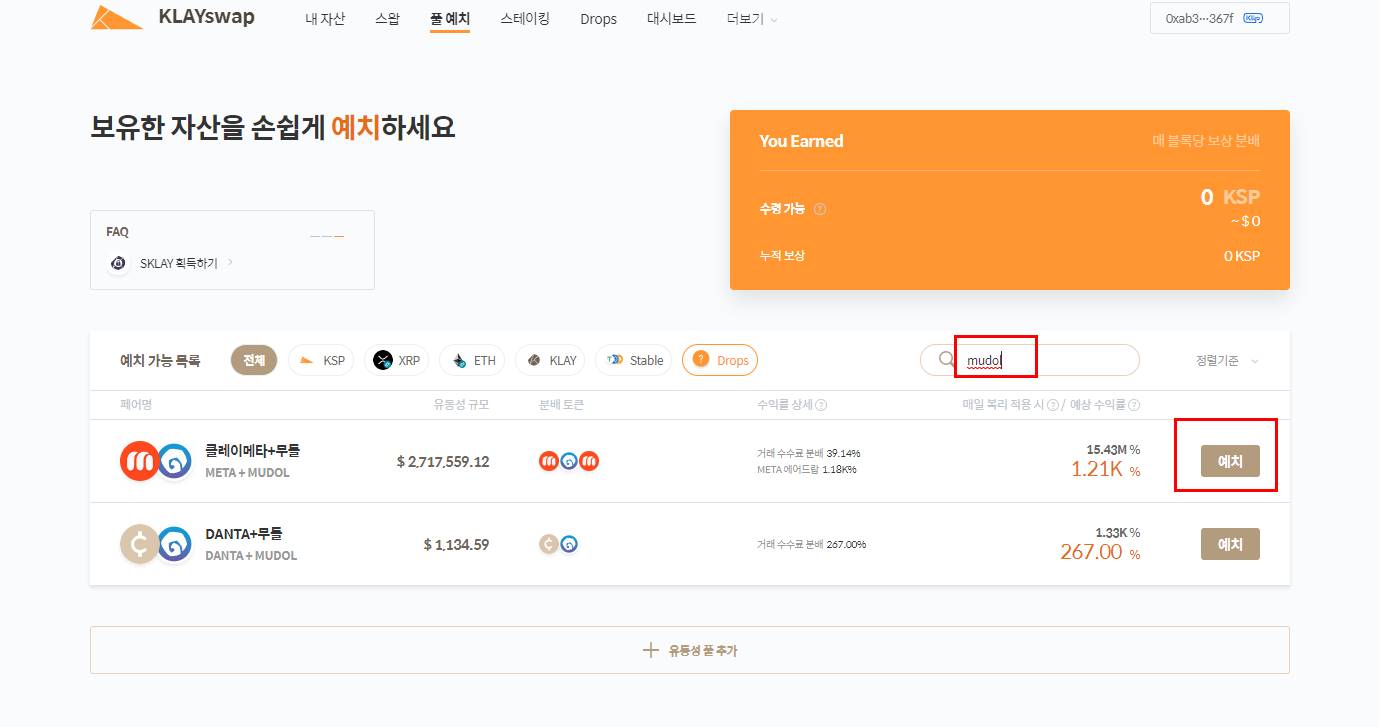Image resolution: width=1379 pixels, height=727 pixels.
Task: Click the SKLAY coin icon in FAQ card
Action: [x=119, y=263]
